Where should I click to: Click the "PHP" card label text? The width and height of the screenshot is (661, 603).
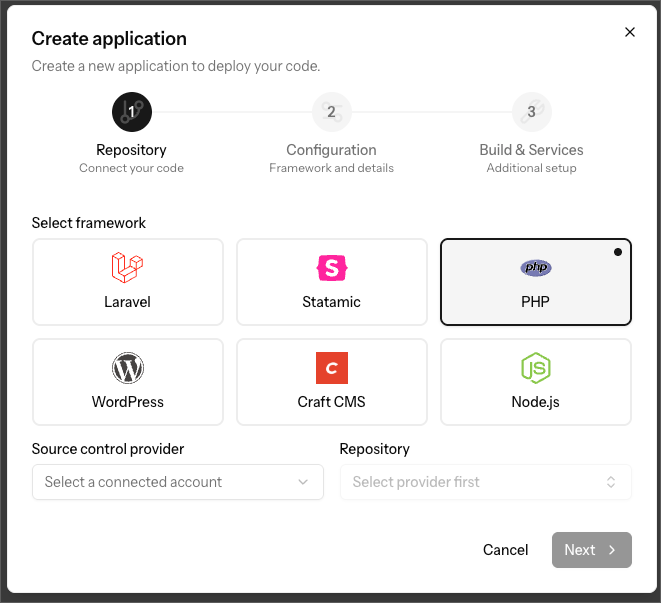[x=535, y=302]
